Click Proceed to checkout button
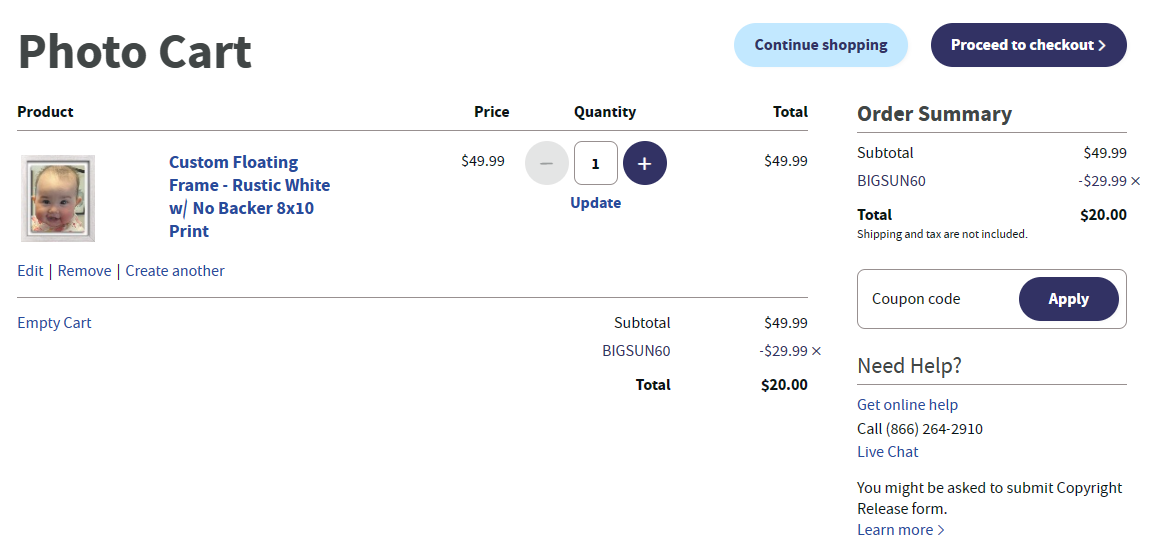 tap(1028, 45)
